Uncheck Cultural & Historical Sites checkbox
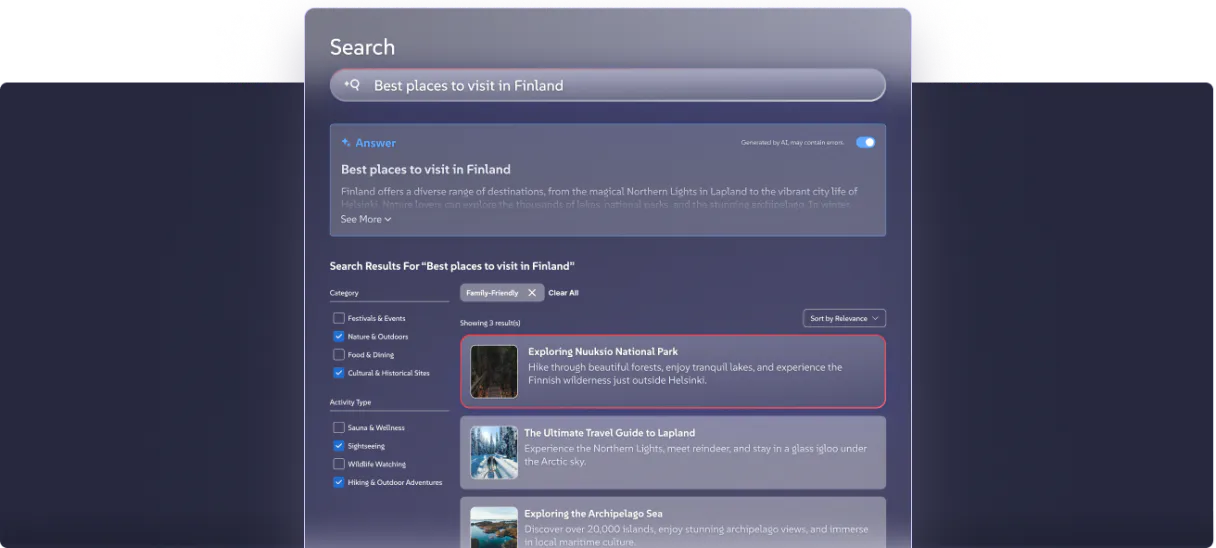 click(x=339, y=372)
